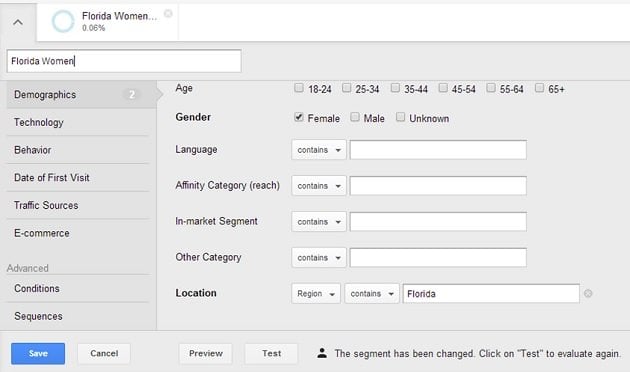Click the Other Category text input
Viewport: 630px width, 372px height.
tap(438, 258)
